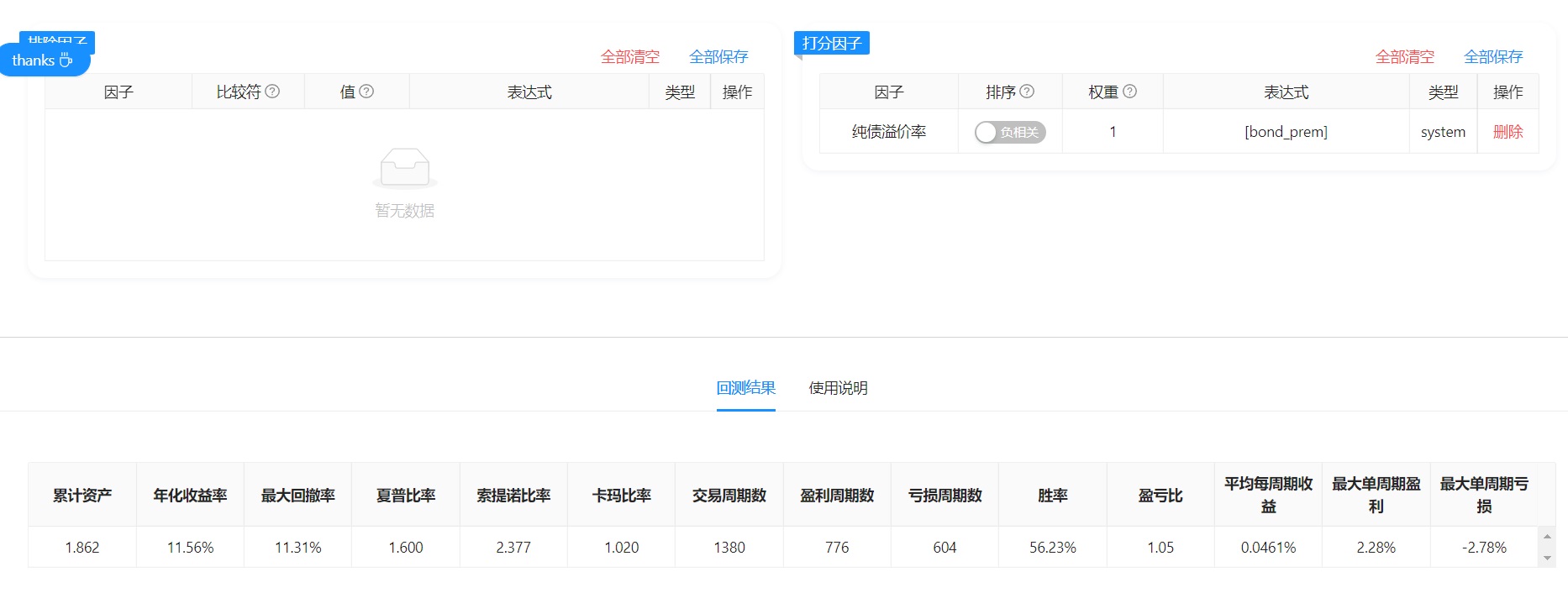The image size is (1568, 593).
Task: Click the thanks coffee cup button
Action: [44, 60]
